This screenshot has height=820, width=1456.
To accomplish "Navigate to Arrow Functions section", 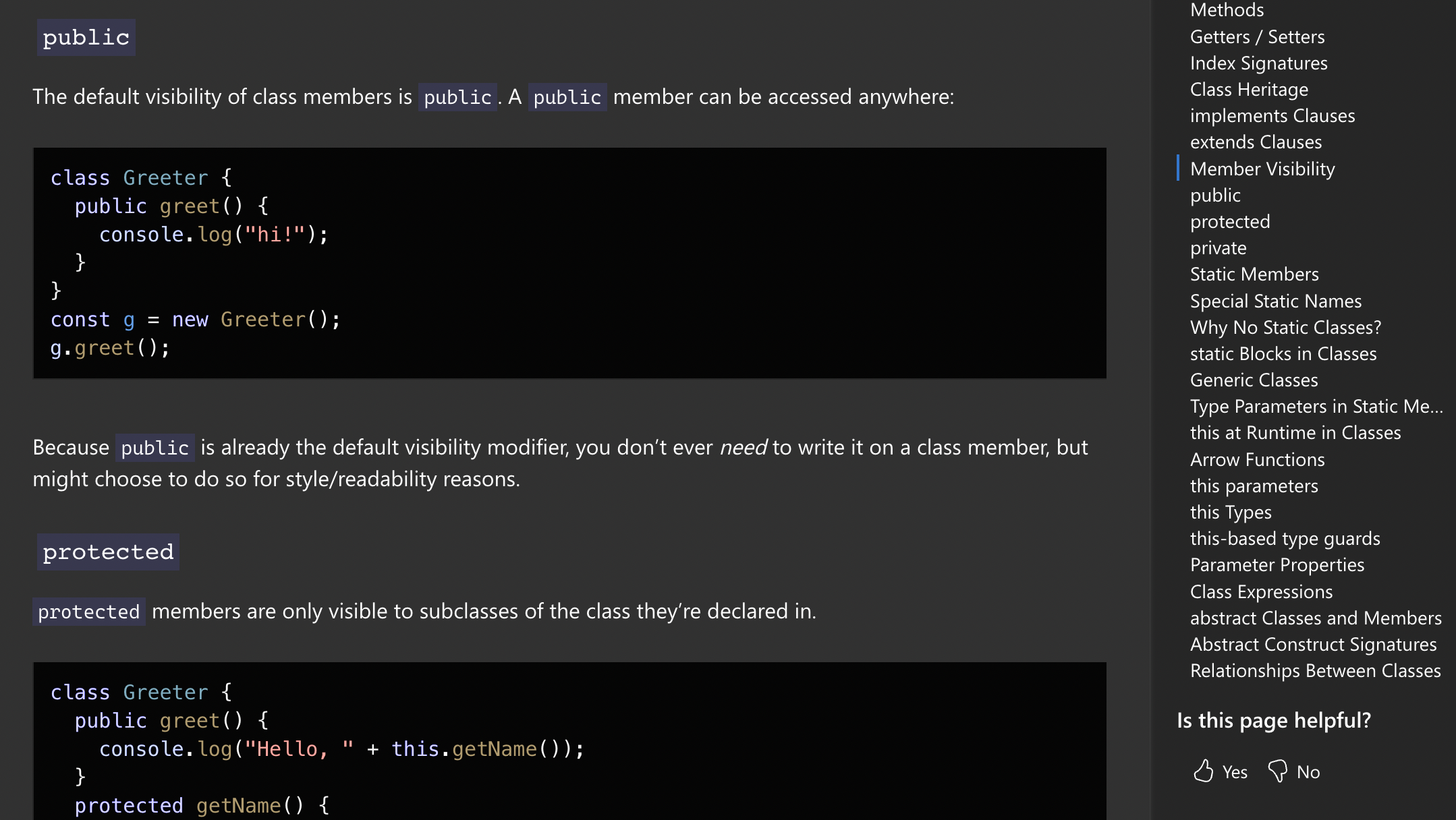I will click(x=1257, y=459).
